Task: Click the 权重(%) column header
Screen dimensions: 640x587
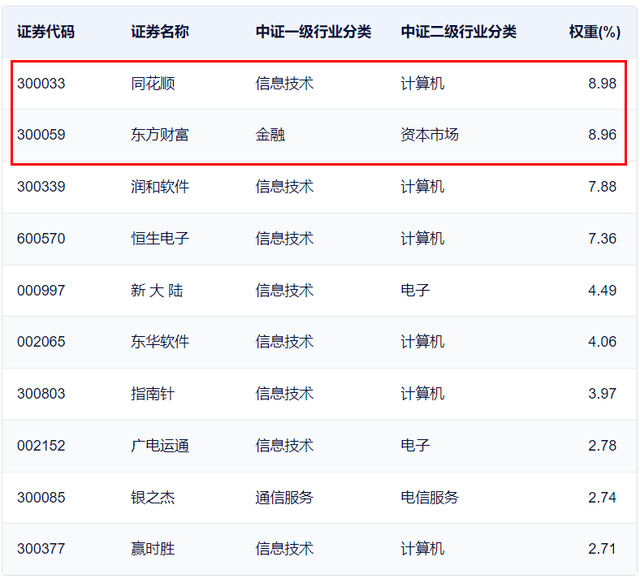Action: (x=595, y=32)
